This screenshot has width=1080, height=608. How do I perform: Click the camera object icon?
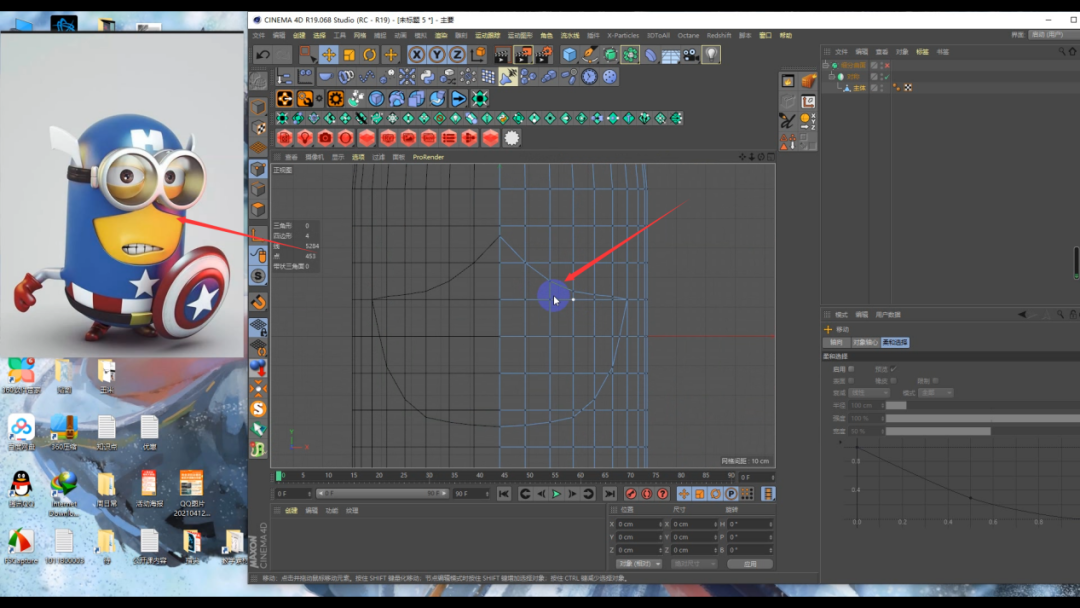tap(690, 54)
